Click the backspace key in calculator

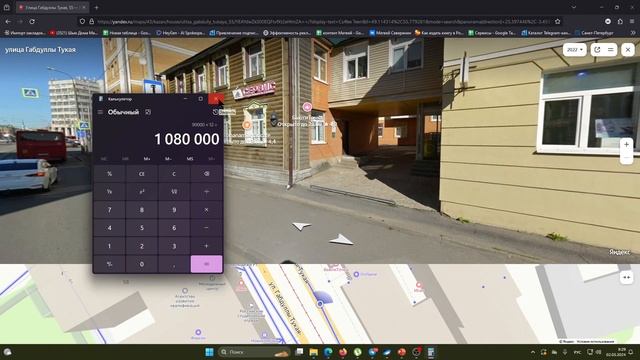pos(207,173)
